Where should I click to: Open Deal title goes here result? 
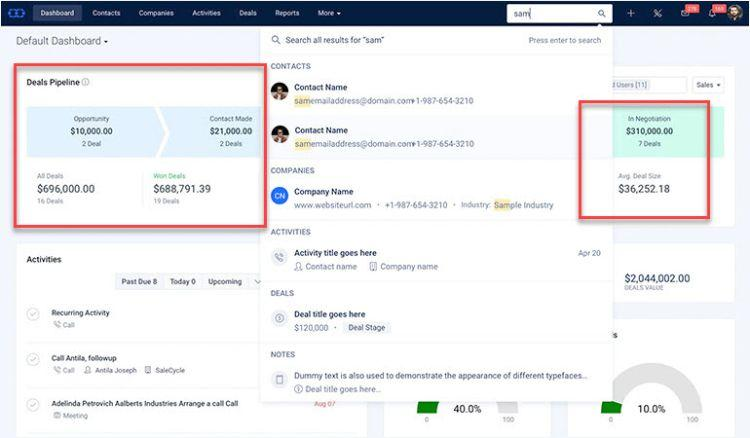click(436, 320)
